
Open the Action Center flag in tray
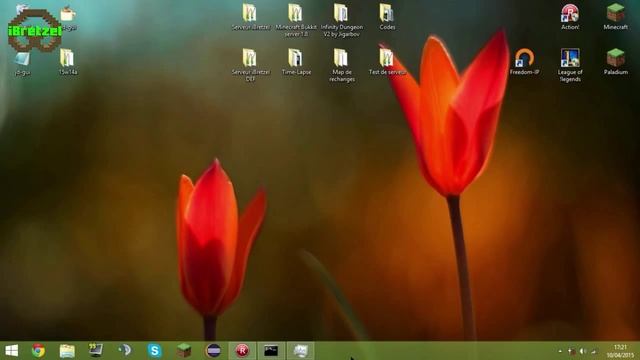[x=571, y=351]
